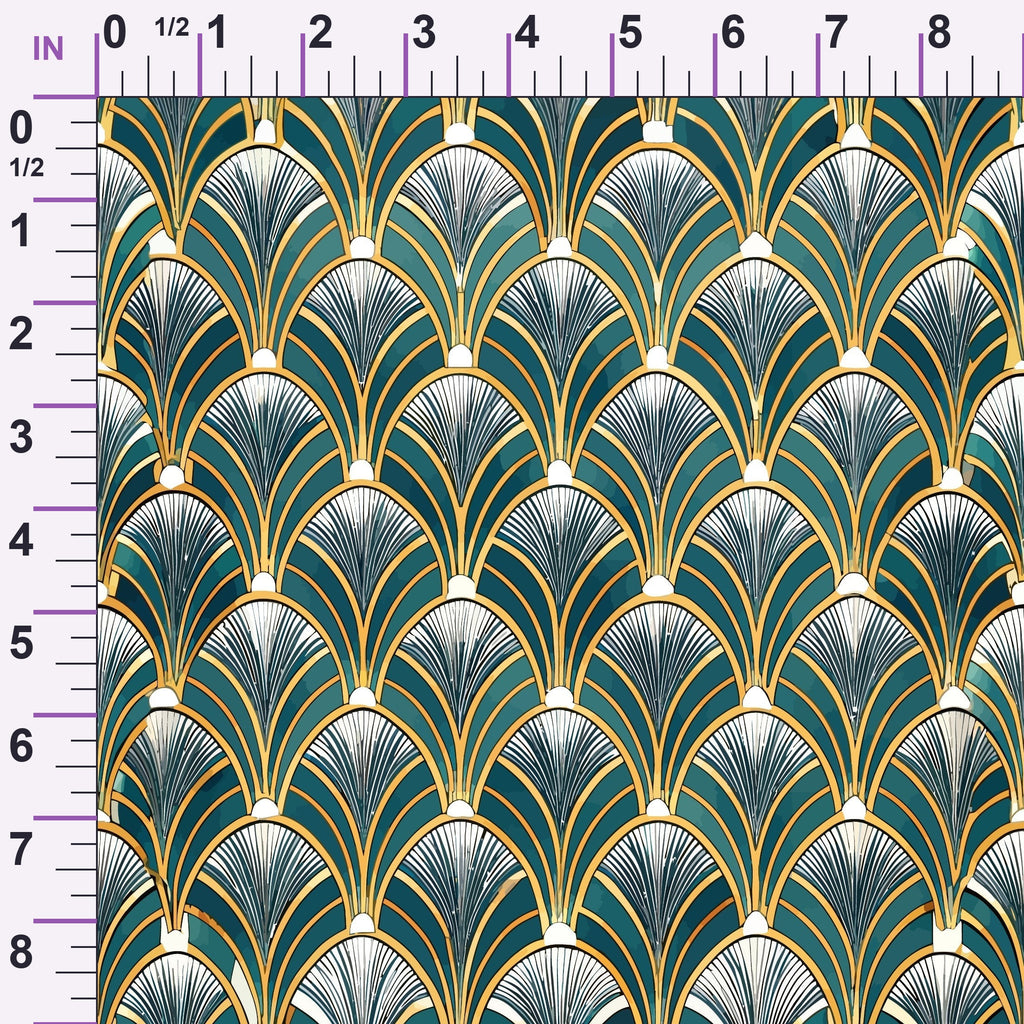The image size is (1024, 1024).
Task: Click the teal art deco fan pattern swatch
Action: click(561, 561)
